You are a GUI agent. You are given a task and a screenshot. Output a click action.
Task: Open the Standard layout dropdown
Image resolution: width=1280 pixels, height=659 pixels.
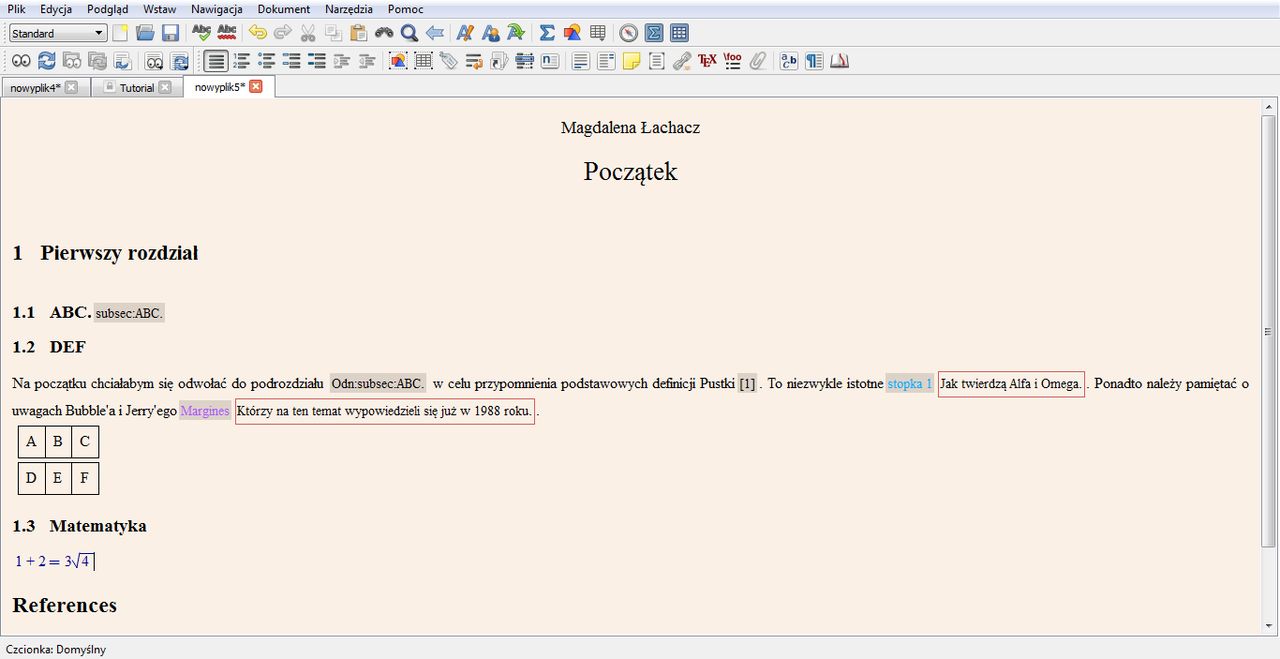pyautogui.click(x=58, y=33)
